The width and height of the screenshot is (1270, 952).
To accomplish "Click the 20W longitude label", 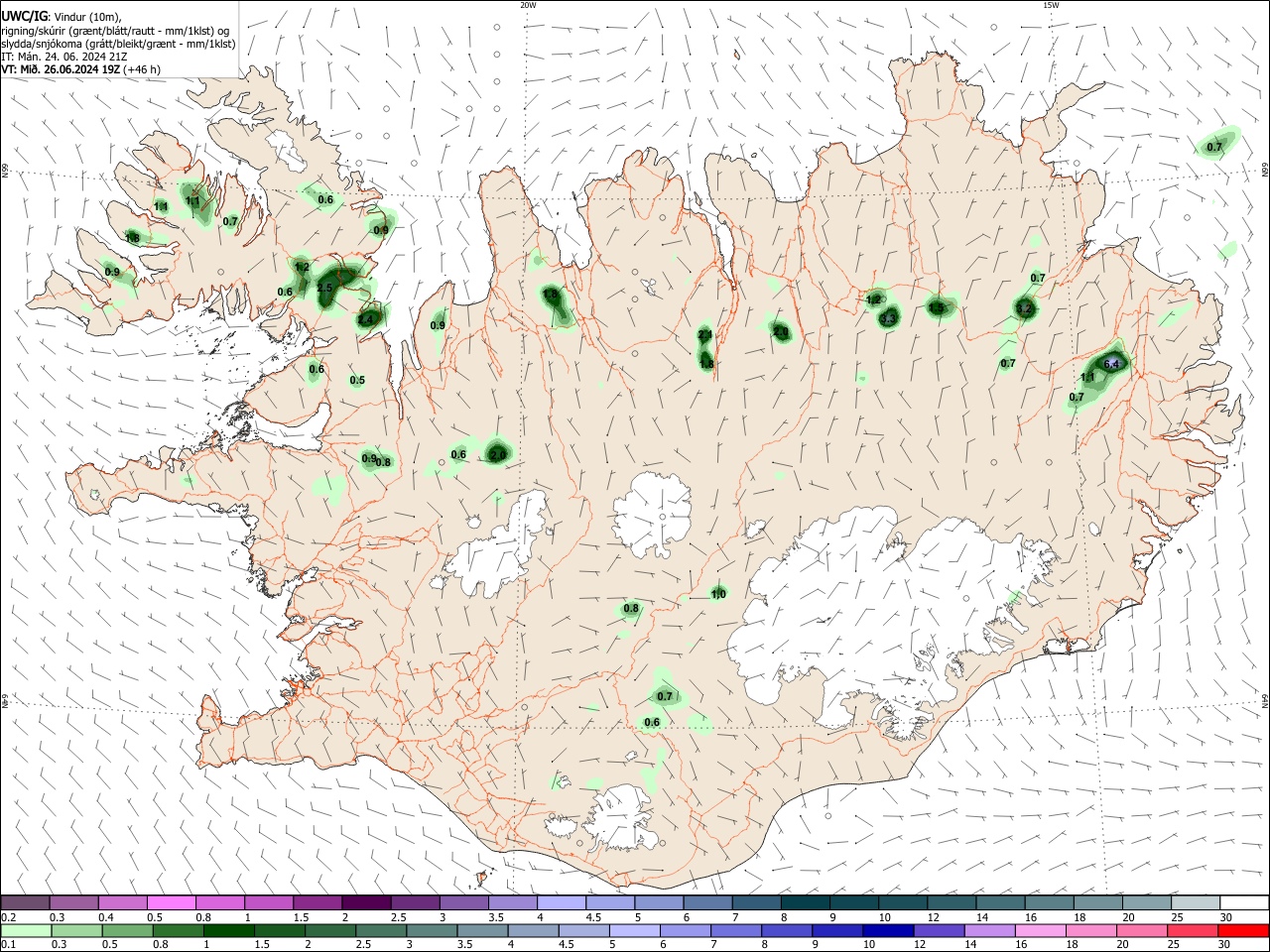I will point(529,5).
